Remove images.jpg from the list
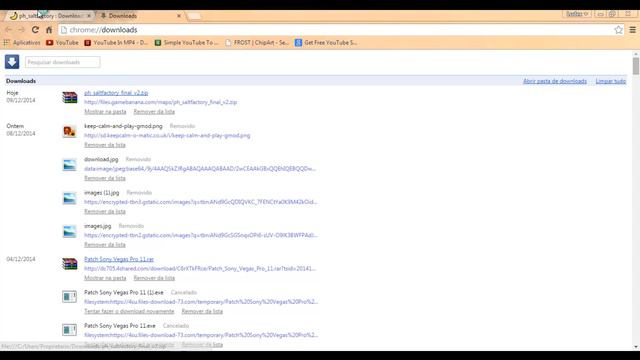This screenshot has width=640, height=360. click(x=104, y=244)
